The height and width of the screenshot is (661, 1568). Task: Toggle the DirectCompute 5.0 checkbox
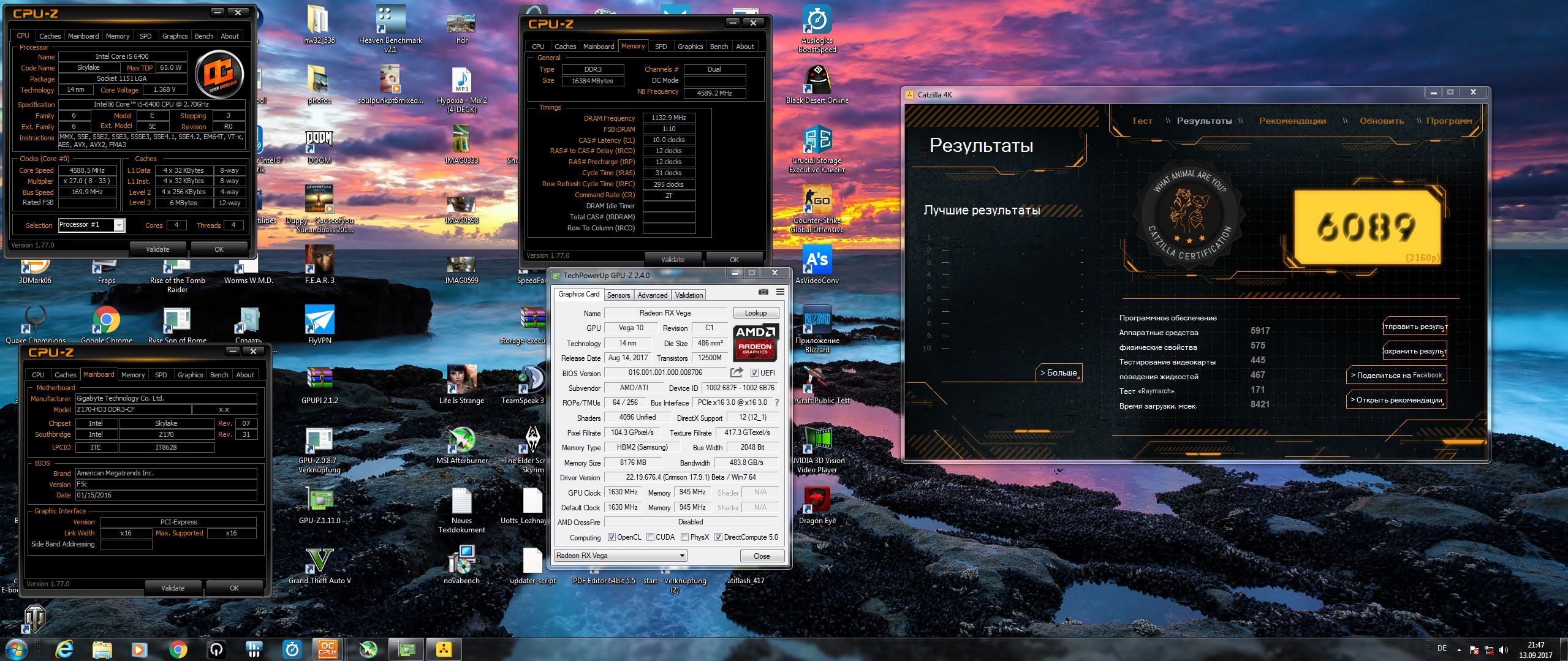tap(718, 537)
